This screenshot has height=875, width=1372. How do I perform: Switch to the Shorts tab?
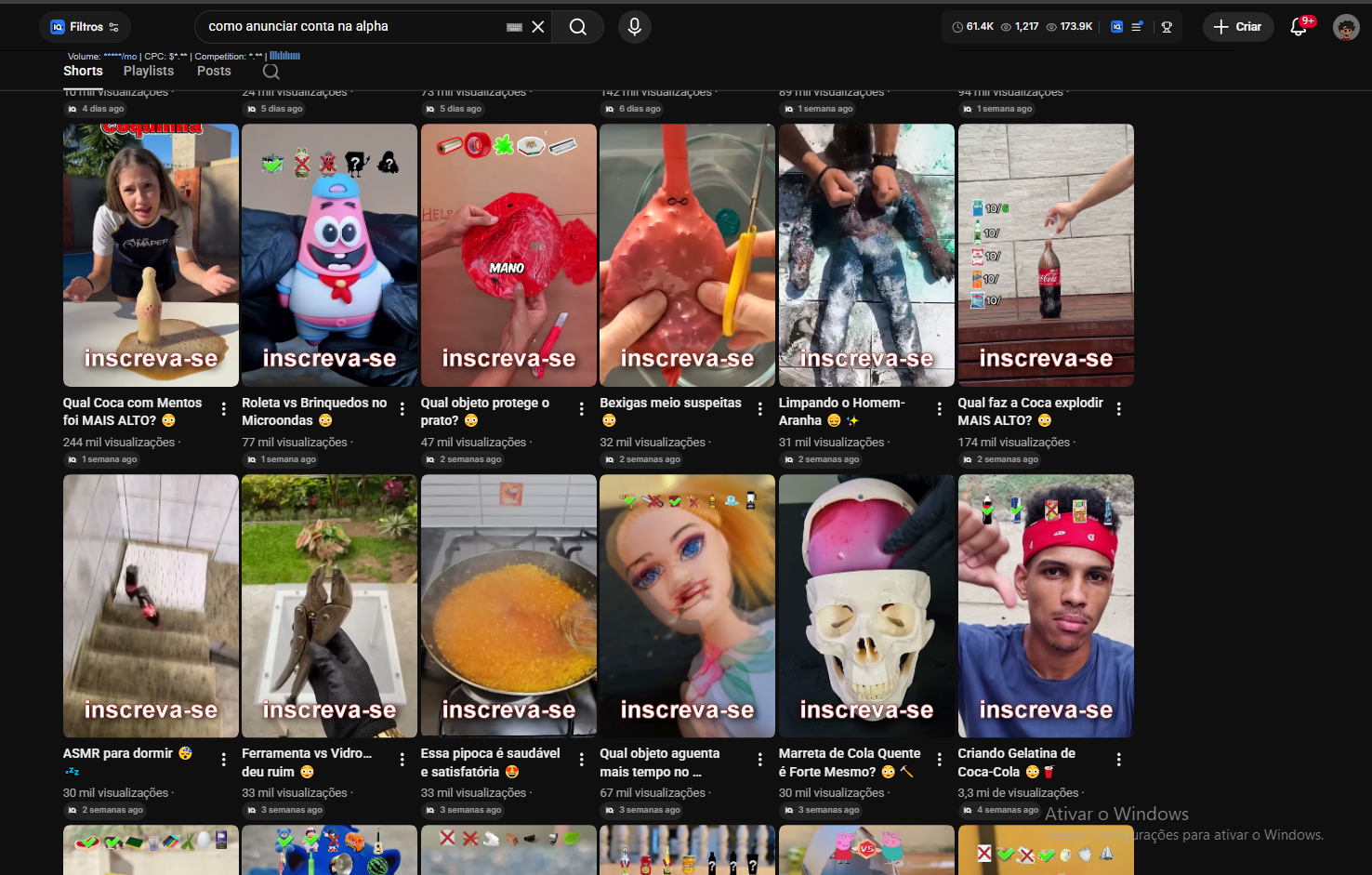pyautogui.click(x=83, y=71)
